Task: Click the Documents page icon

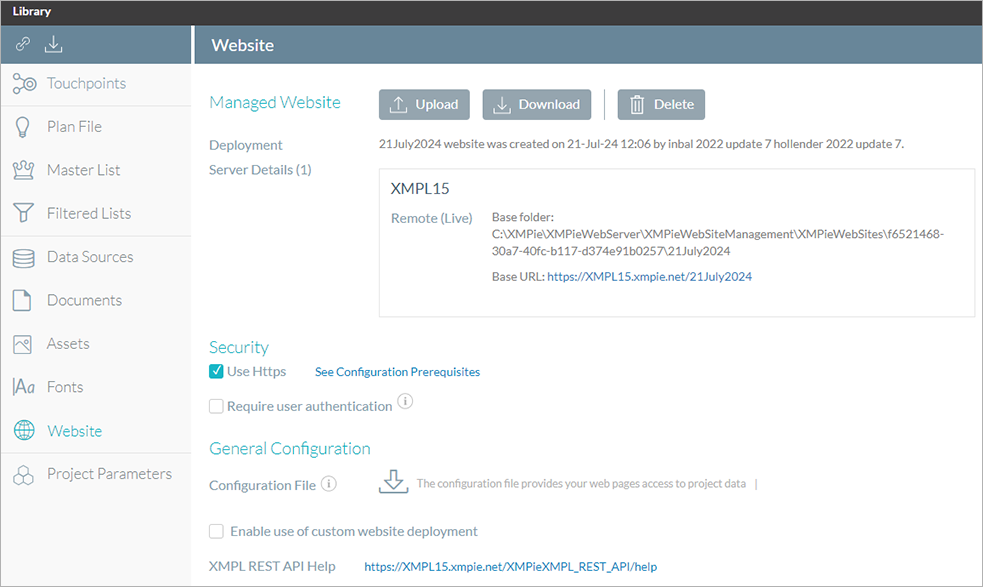Action: pyautogui.click(x=22, y=300)
